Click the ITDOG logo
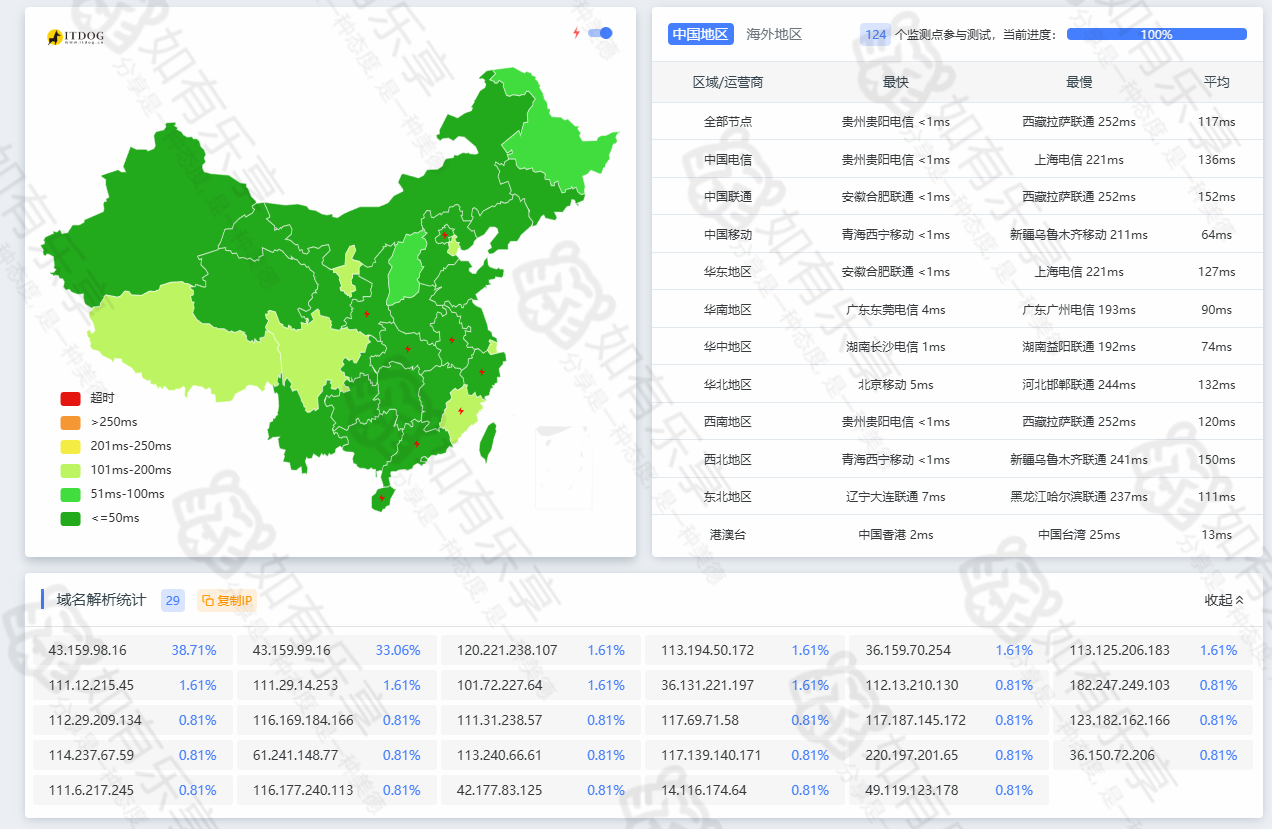Screen dimensions: 1272x829 point(75,37)
